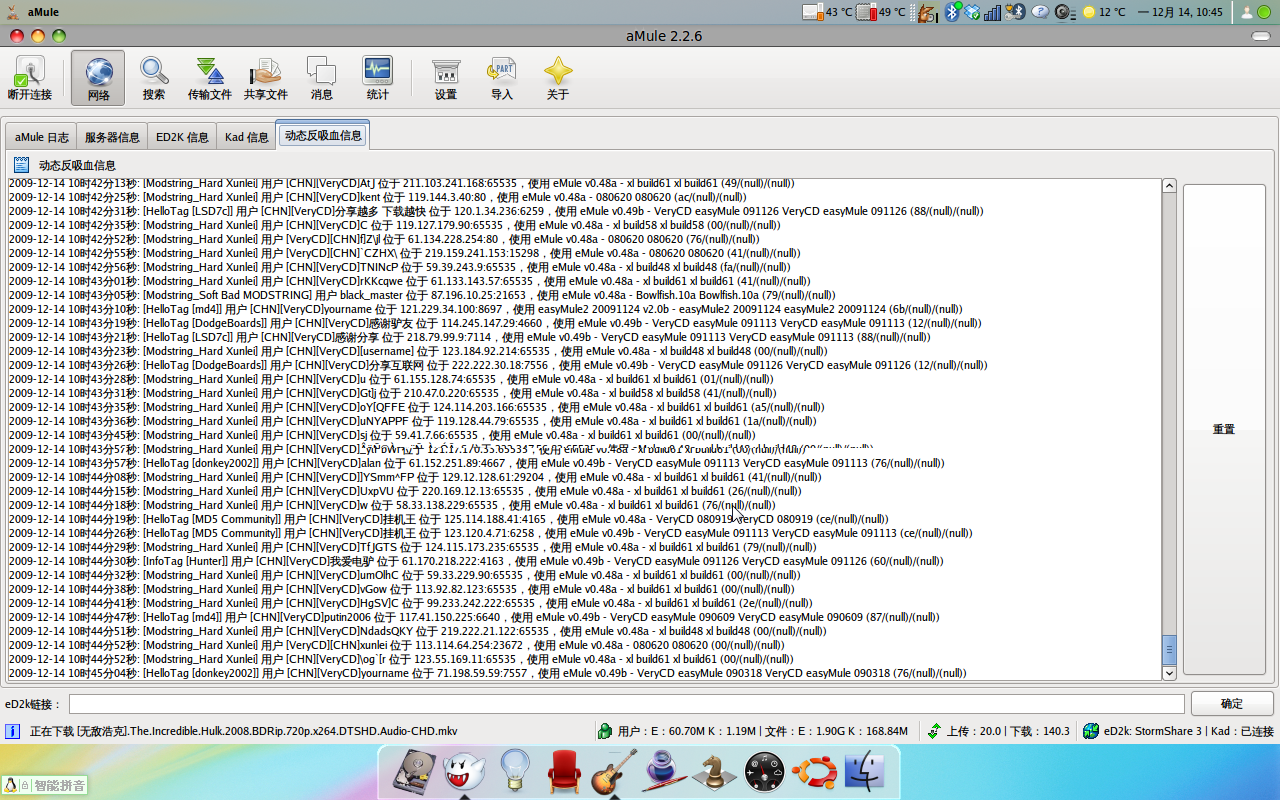
Task: Click the 确定 button beside the eD2k field
Action: 1232,704
